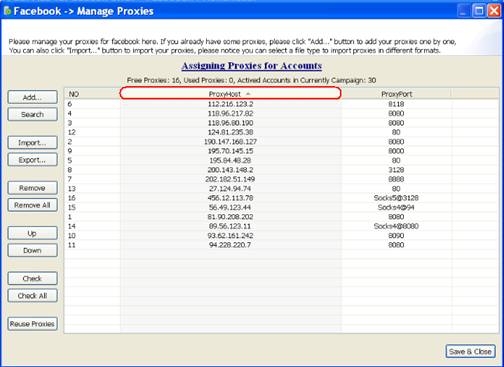Close the Manage Proxies window

point(494,11)
